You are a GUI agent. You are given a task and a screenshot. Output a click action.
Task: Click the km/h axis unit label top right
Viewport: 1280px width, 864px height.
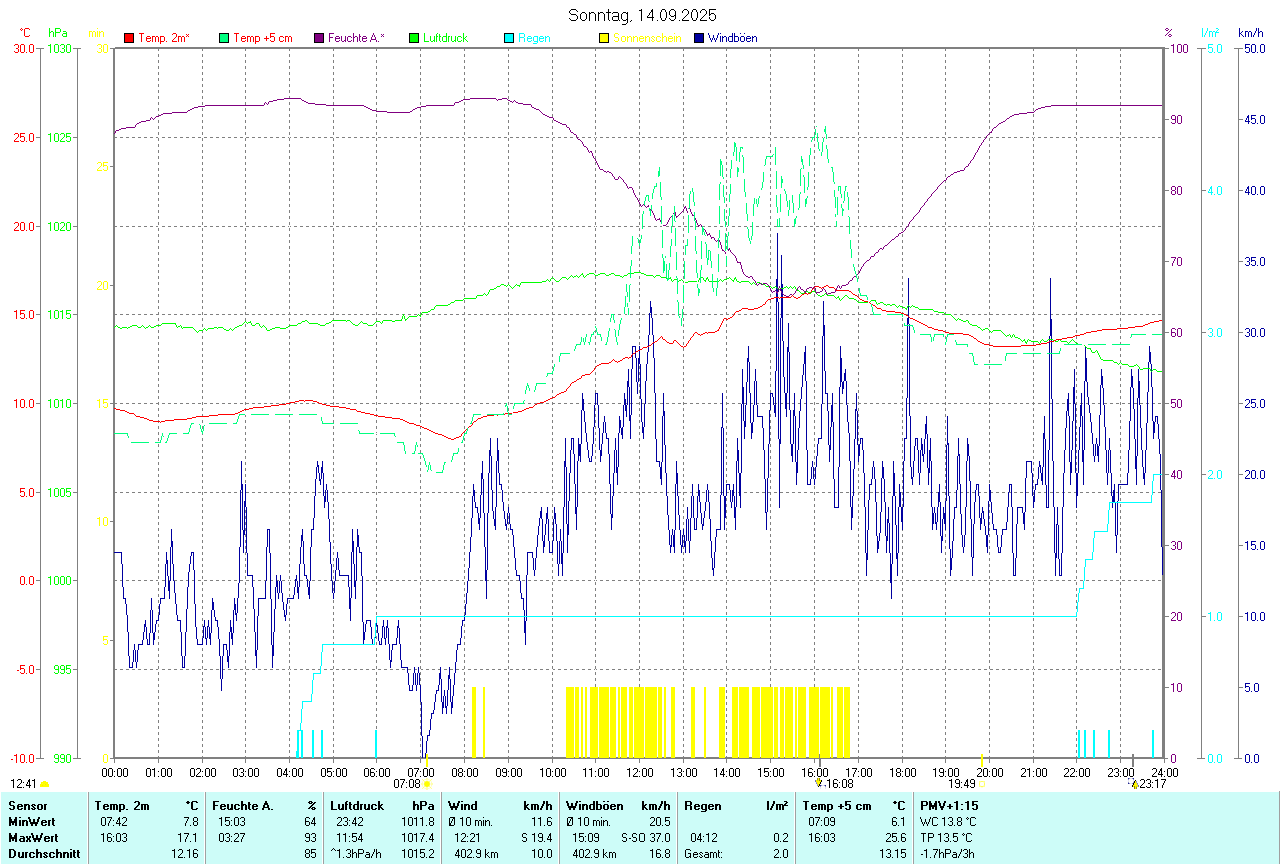(1251, 33)
